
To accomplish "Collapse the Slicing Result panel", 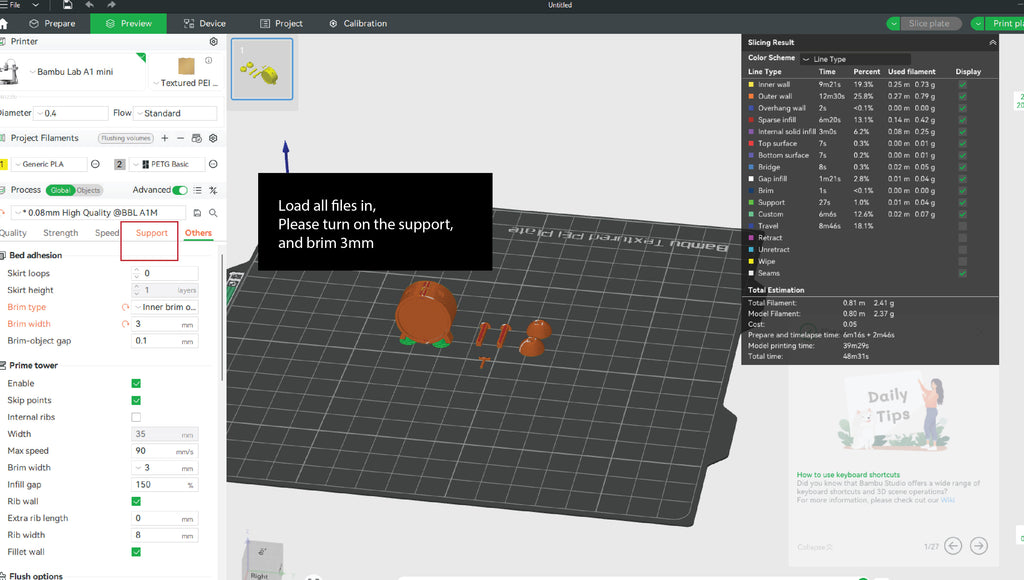I will click(992, 43).
